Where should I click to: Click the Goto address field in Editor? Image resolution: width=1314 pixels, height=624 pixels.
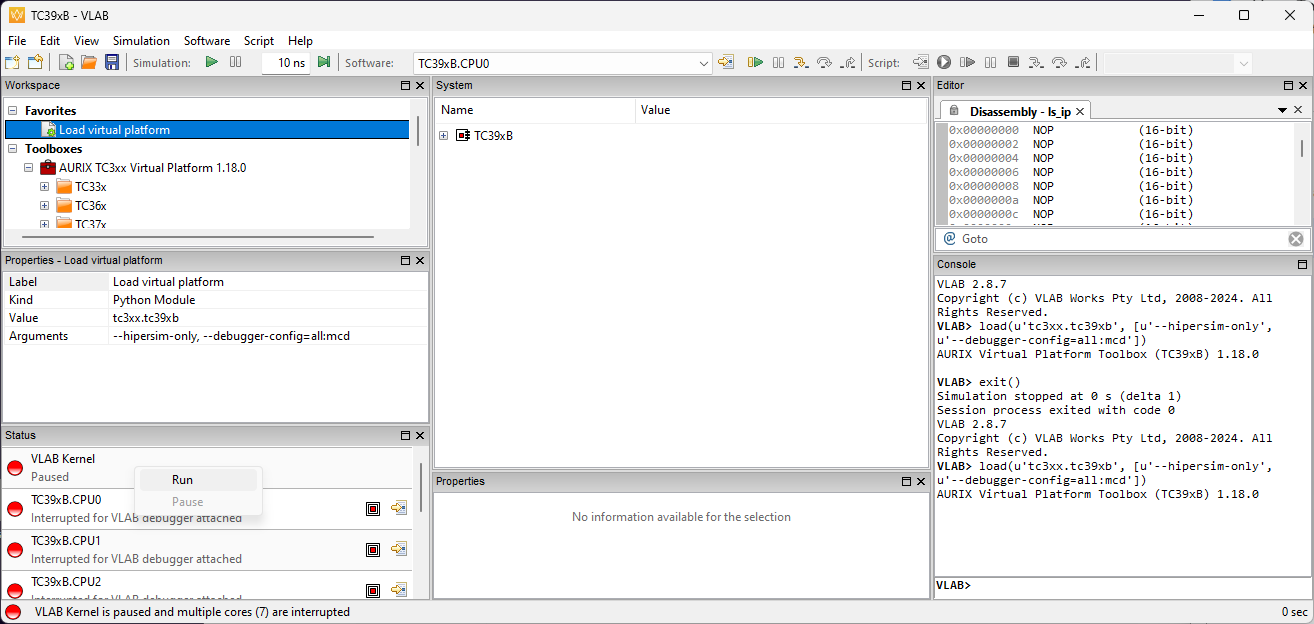point(1120,239)
